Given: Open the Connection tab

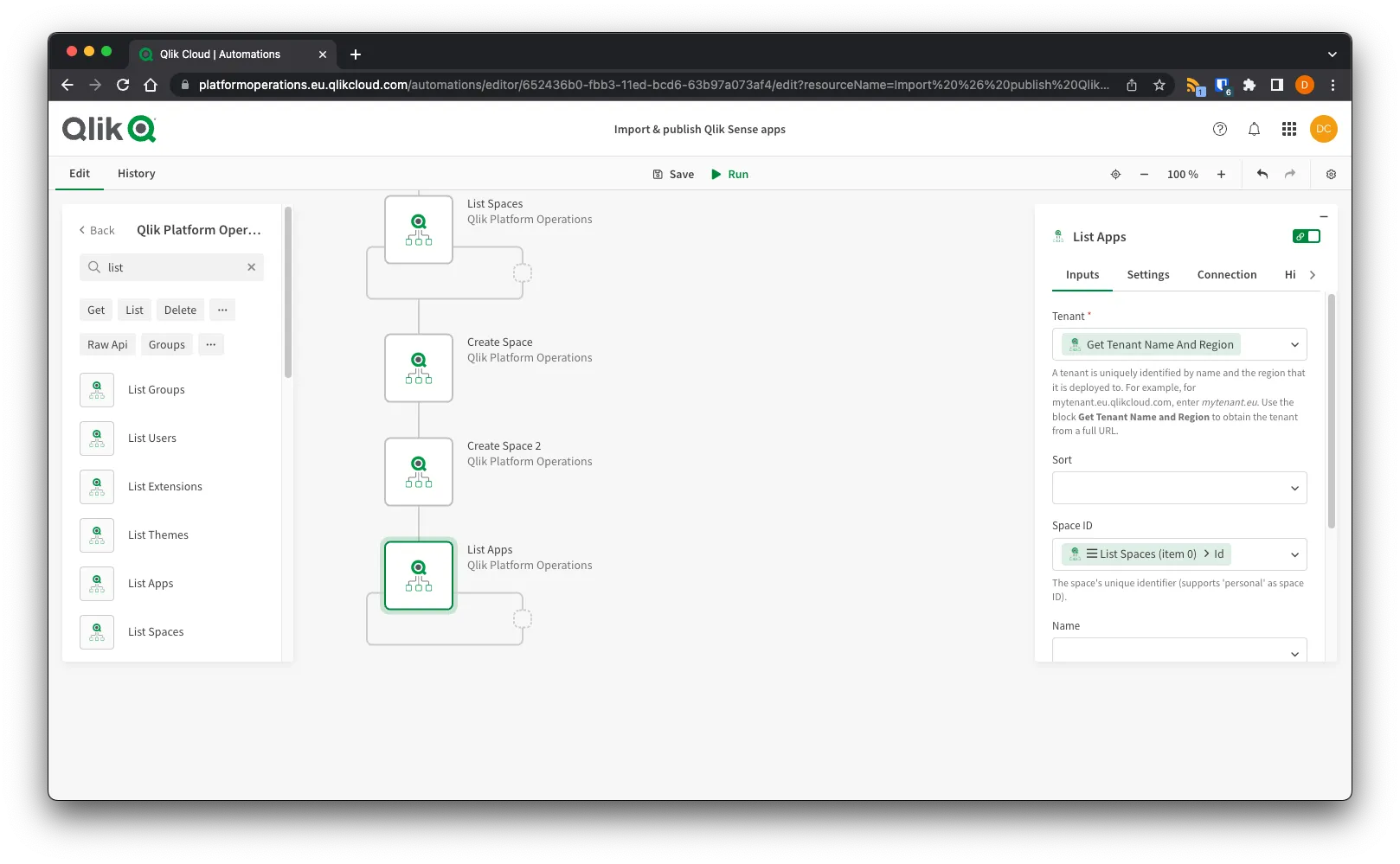Looking at the screenshot, I should [1226, 274].
